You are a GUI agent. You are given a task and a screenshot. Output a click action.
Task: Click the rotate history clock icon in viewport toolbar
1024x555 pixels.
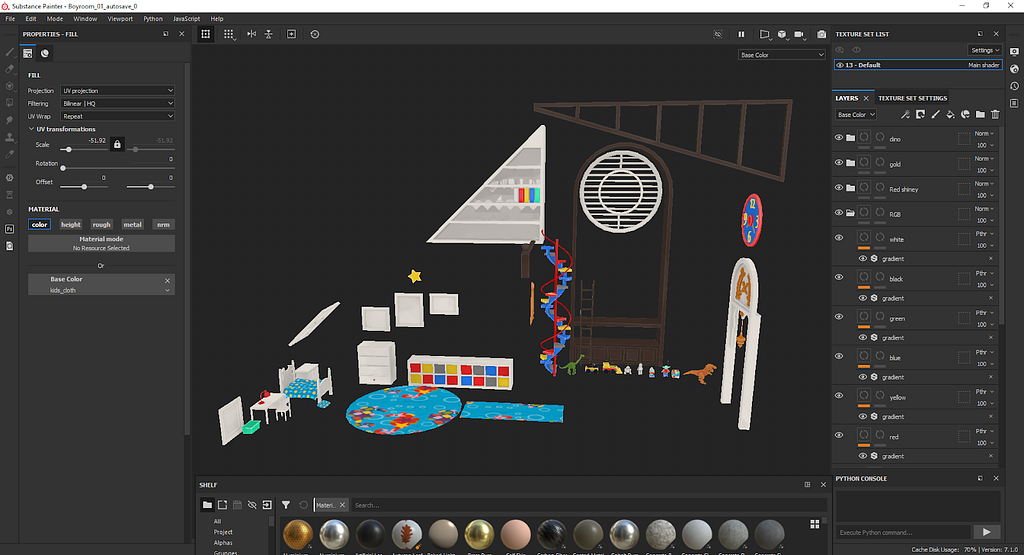pyautogui.click(x=315, y=34)
